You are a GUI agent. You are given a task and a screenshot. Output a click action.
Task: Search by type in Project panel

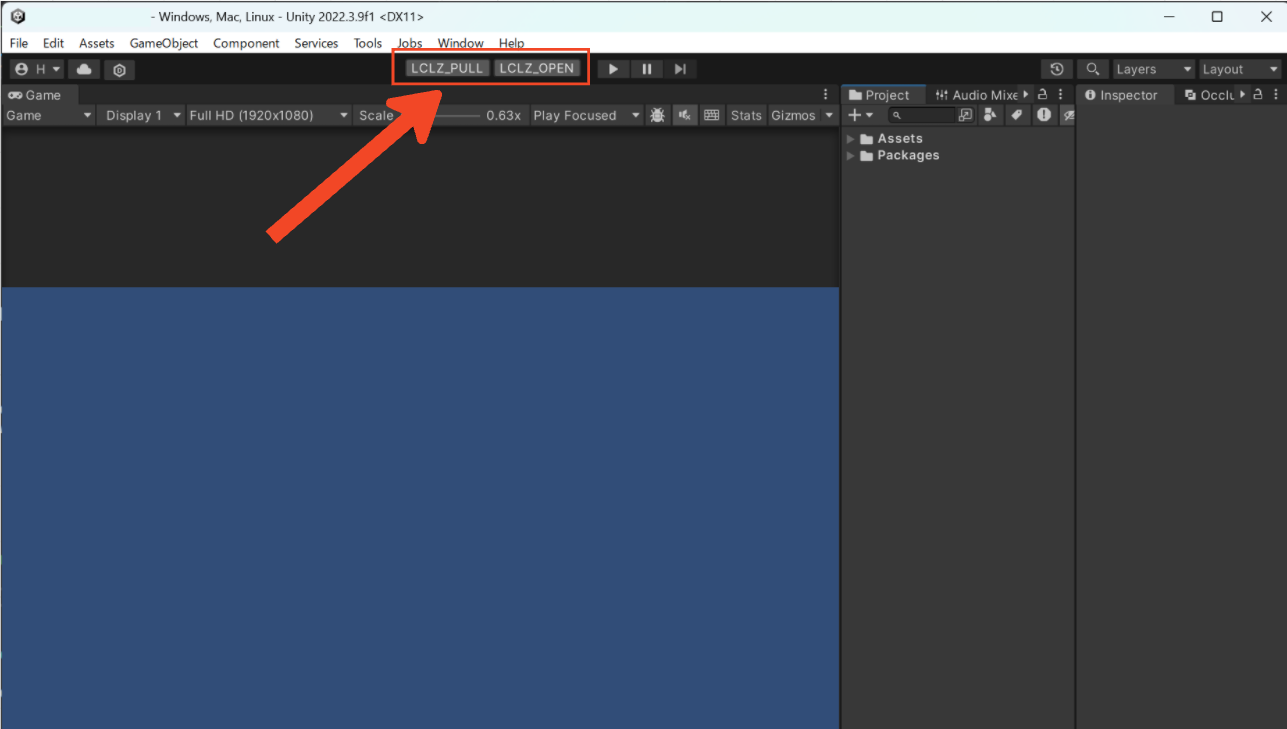click(990, 115)
